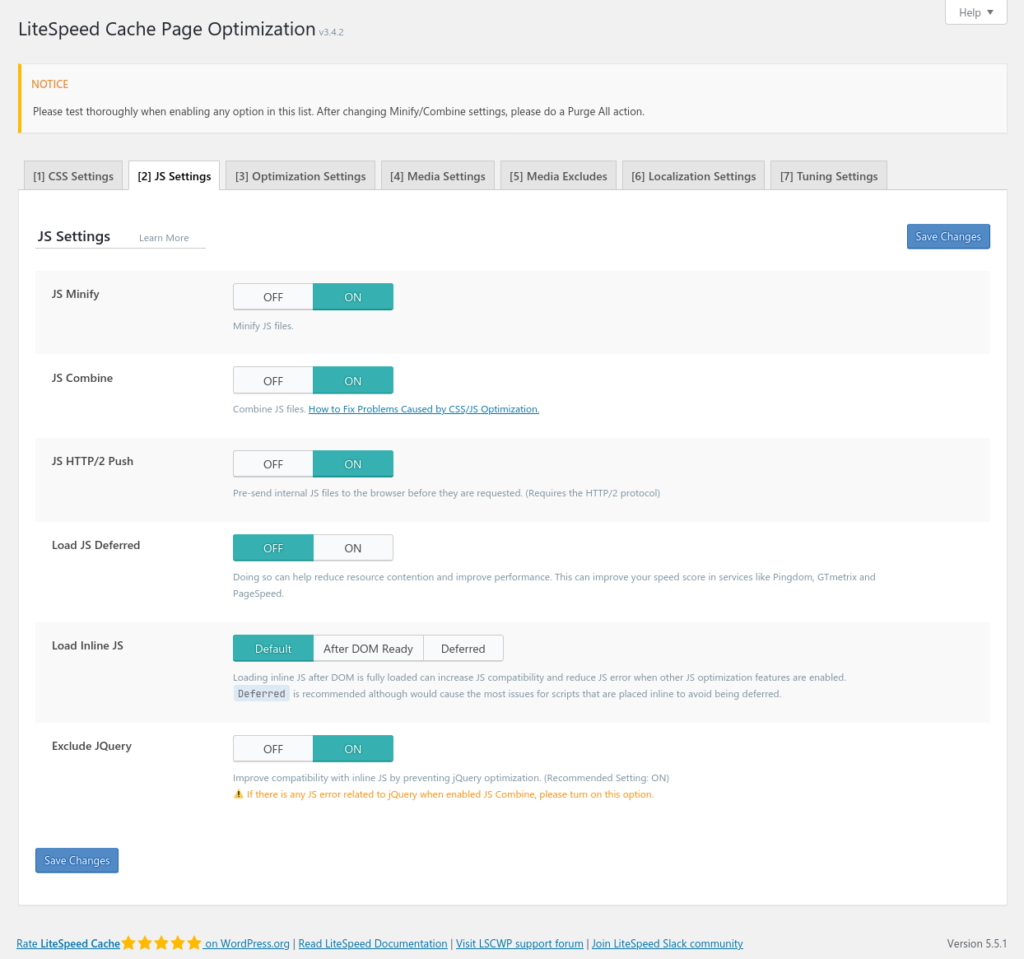1024x959 pixels.
Task: Click Rate LiteSpeed Cache link
Action: (68, 943)
